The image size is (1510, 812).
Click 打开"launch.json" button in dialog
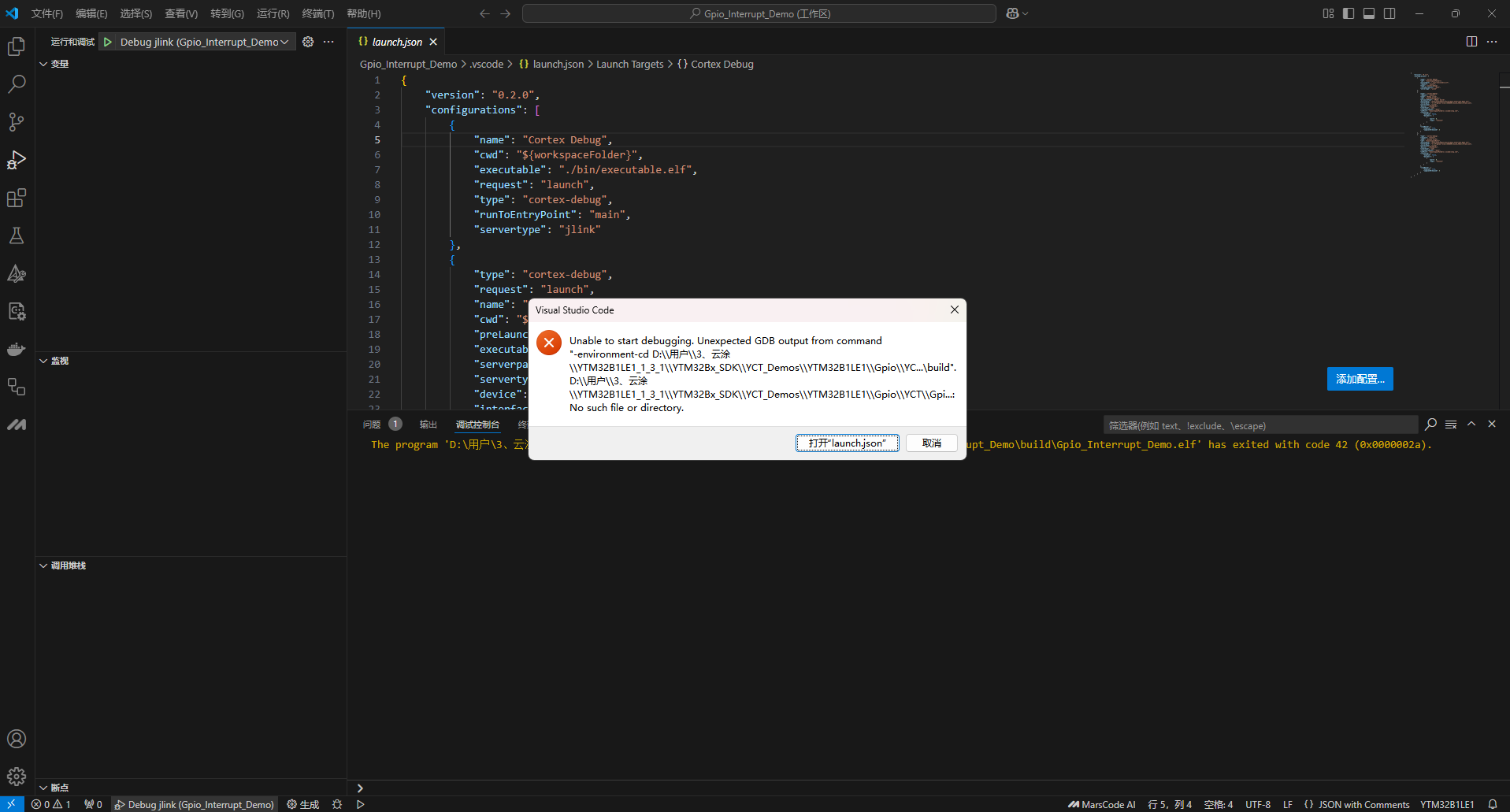coord(847,443)
